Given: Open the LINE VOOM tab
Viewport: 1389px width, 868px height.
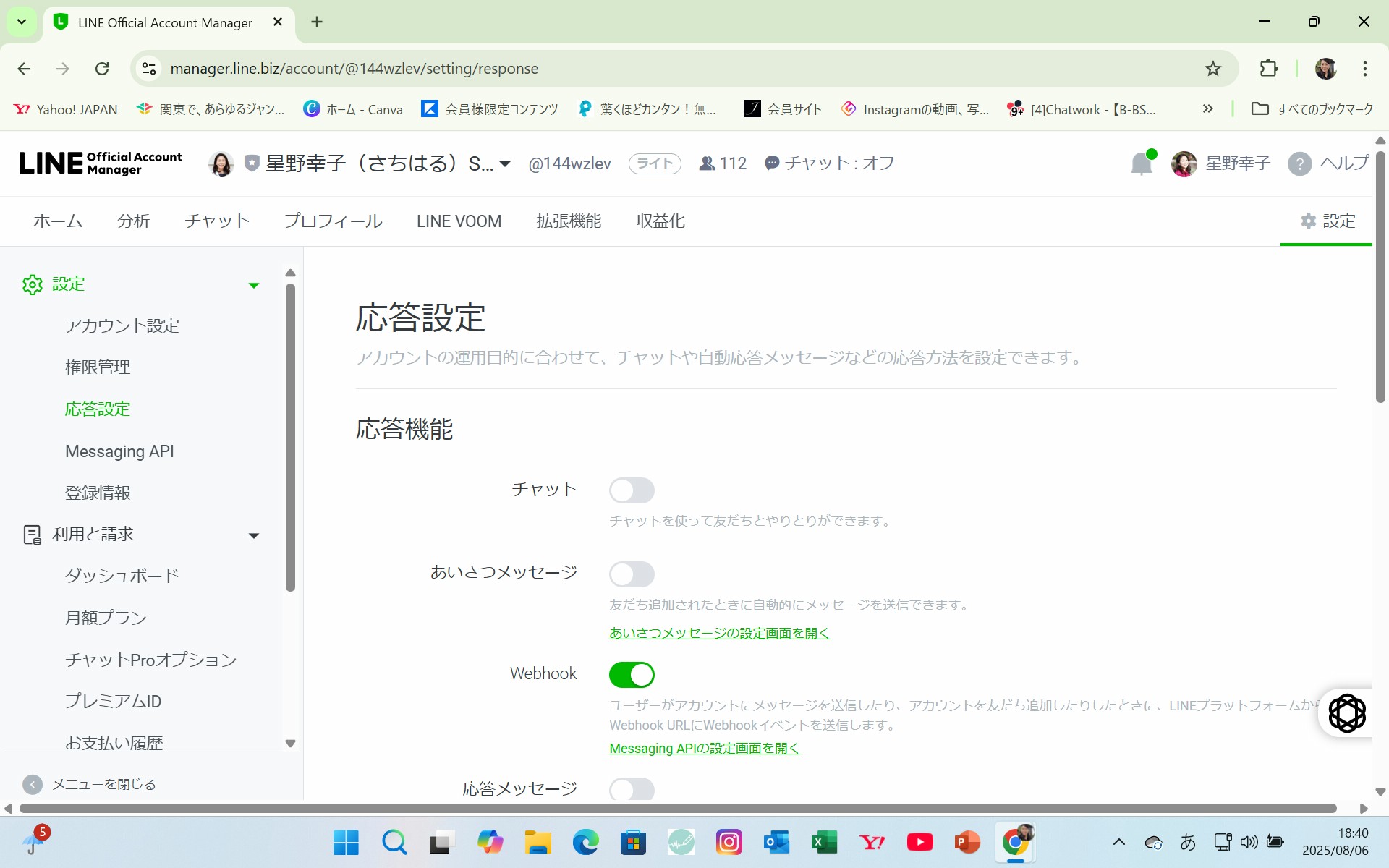Looking at the screenshot, I should [459, 221].
